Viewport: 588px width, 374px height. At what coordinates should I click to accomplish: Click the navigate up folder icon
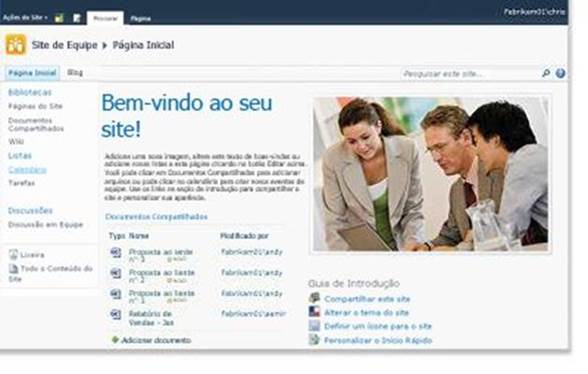click(x=59, y=18)
